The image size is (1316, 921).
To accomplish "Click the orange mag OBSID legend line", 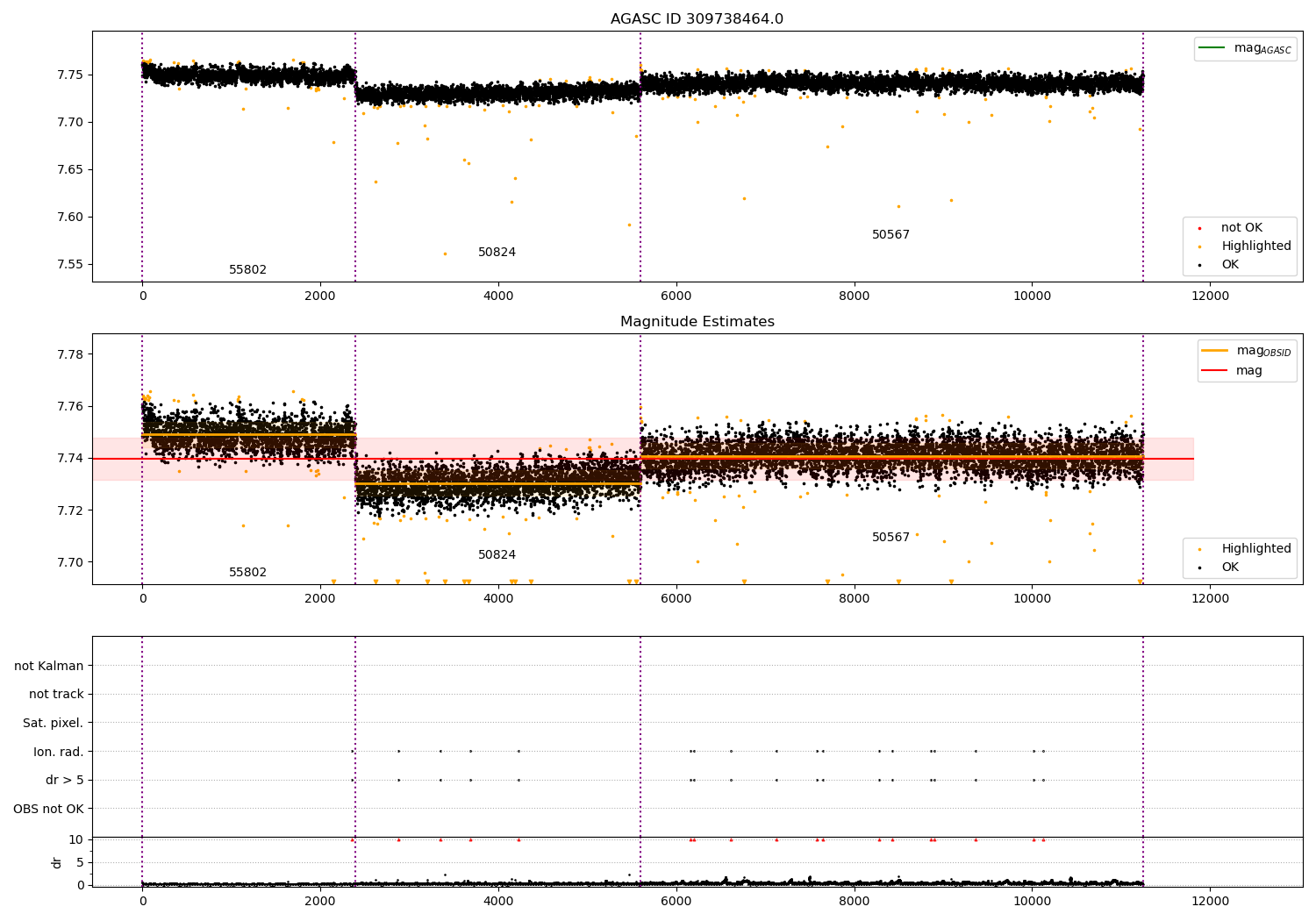I will pyautogui.click(x=1215, y=350).
